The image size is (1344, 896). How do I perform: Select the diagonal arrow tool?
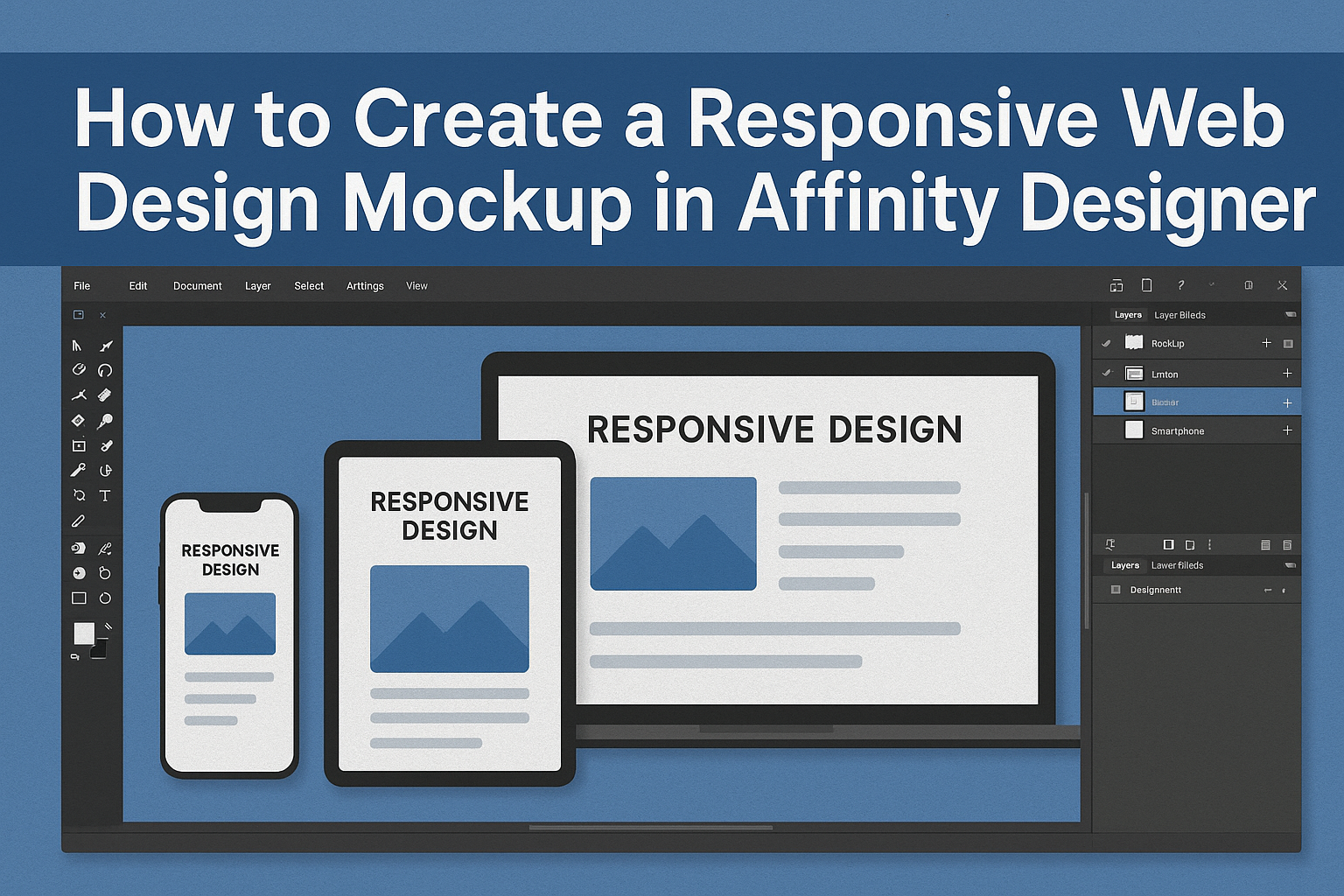[x=106, y=346]
